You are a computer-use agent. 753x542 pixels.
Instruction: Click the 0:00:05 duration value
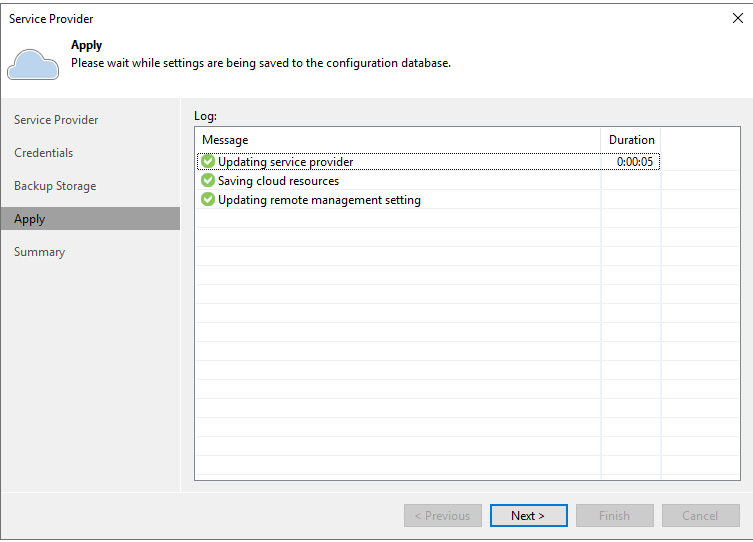[634, 162]
